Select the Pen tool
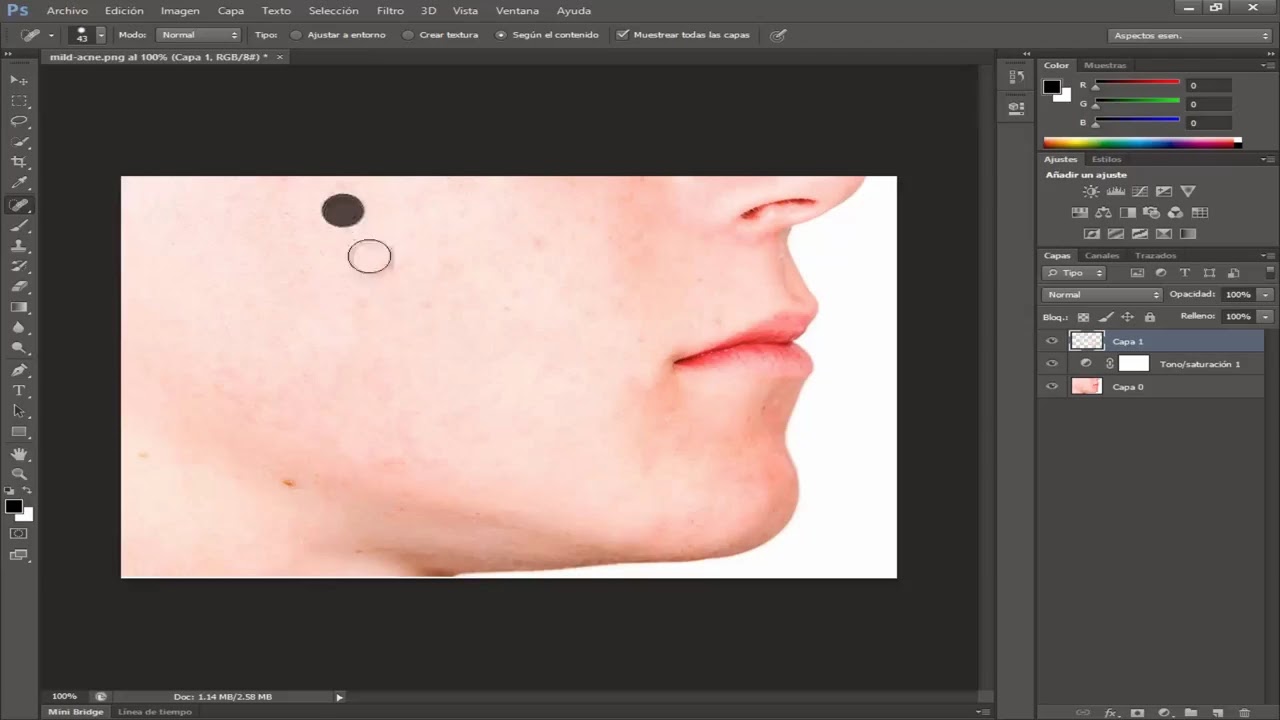Viewport: 1280px width, 720px height. pyautogui.click(x=19, y=370)
